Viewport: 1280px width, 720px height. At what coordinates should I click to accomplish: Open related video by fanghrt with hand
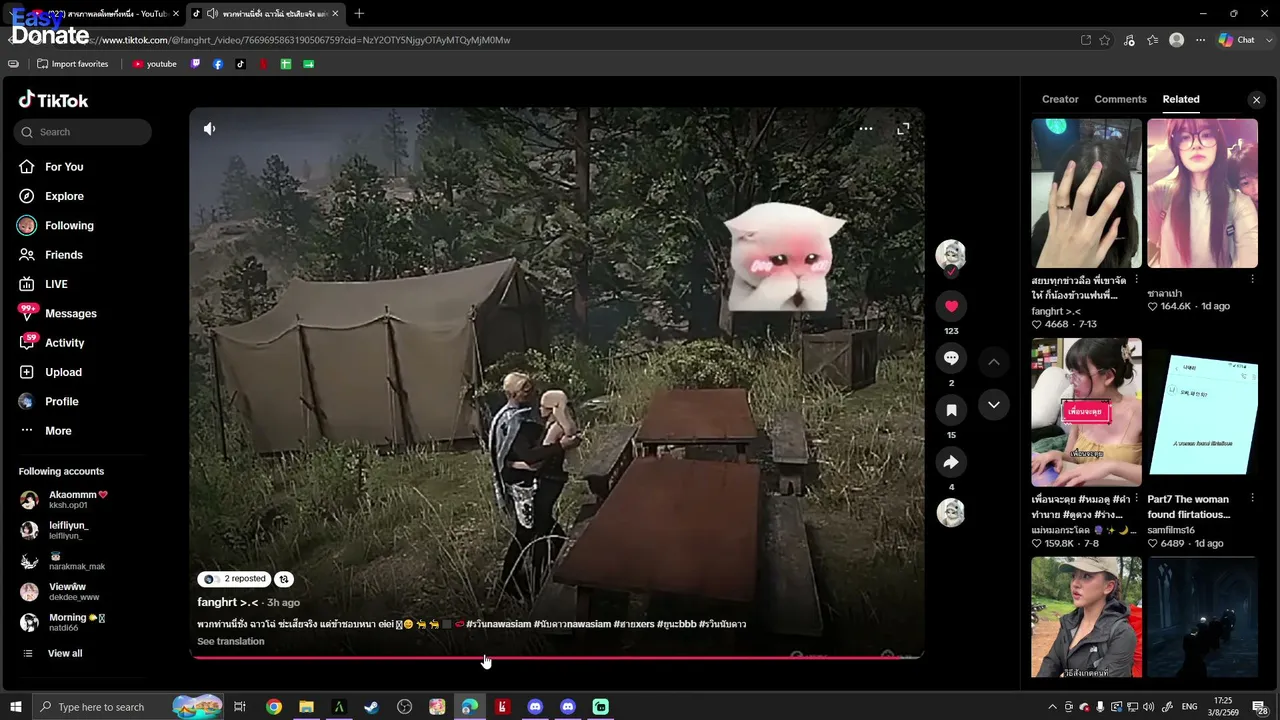pos(1086,193)
